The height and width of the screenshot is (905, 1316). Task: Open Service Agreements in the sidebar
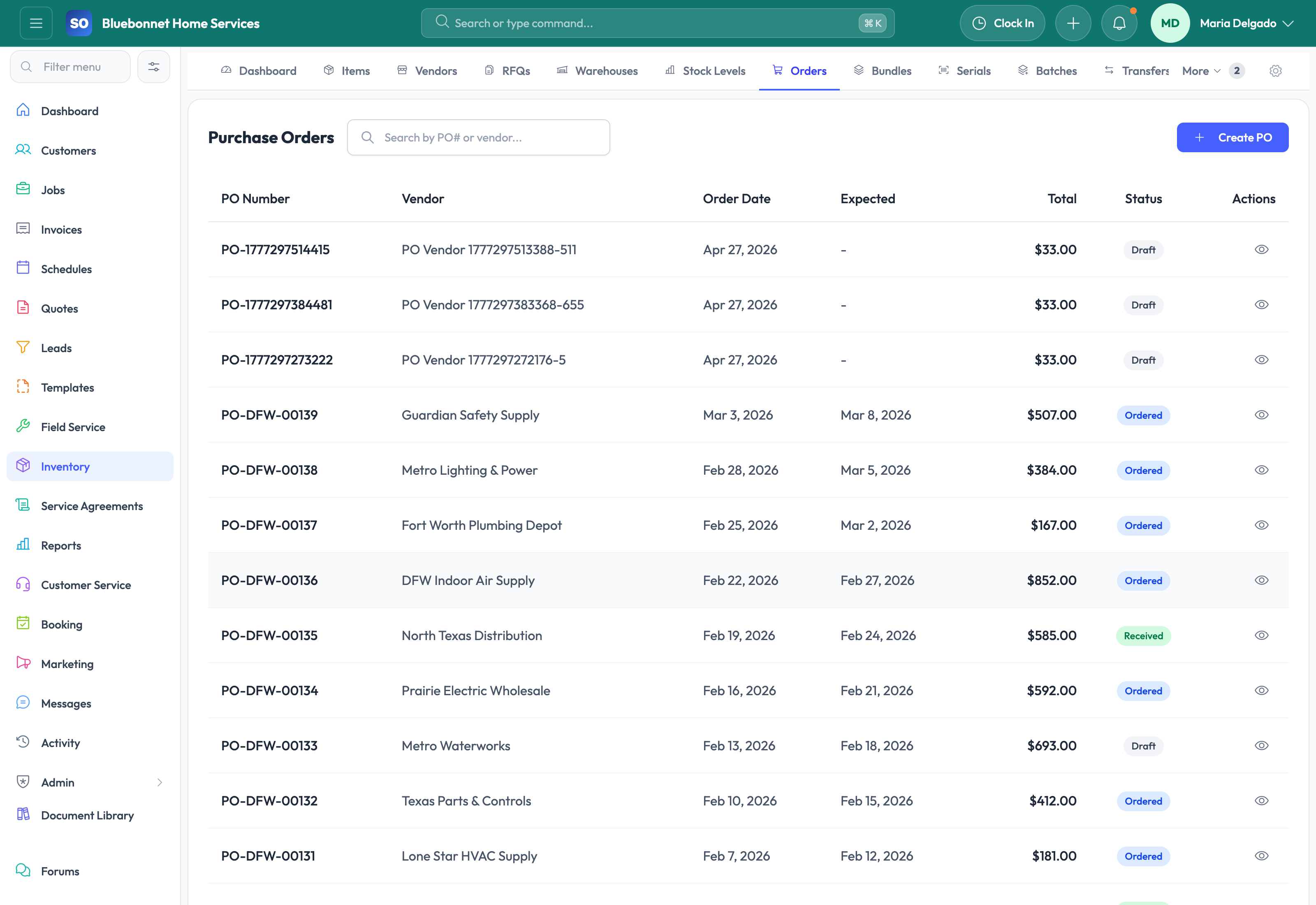(x=90, y=506)
